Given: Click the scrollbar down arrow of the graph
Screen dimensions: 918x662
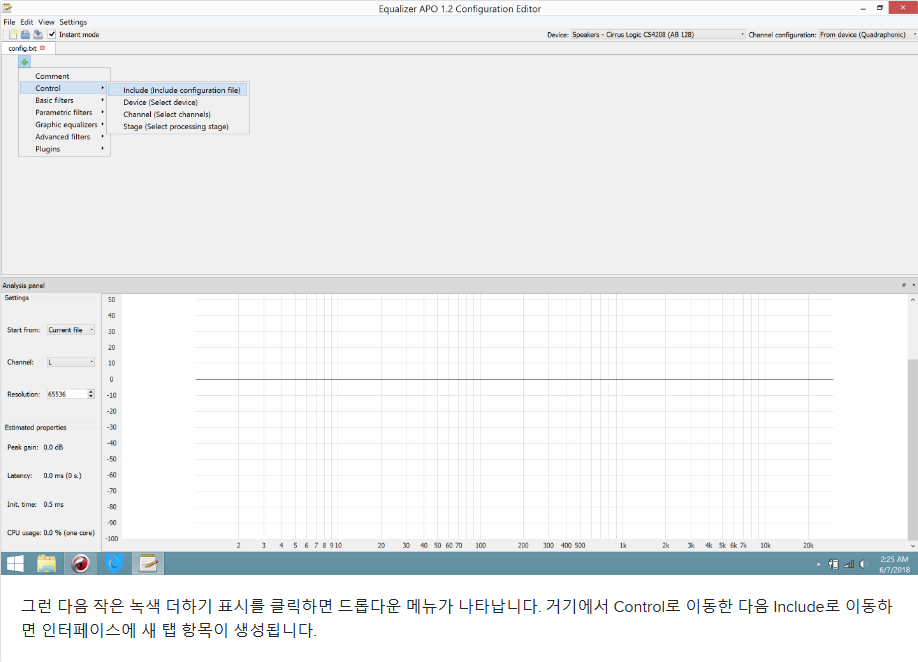Looking at the screenshot, I should (913, 546).
